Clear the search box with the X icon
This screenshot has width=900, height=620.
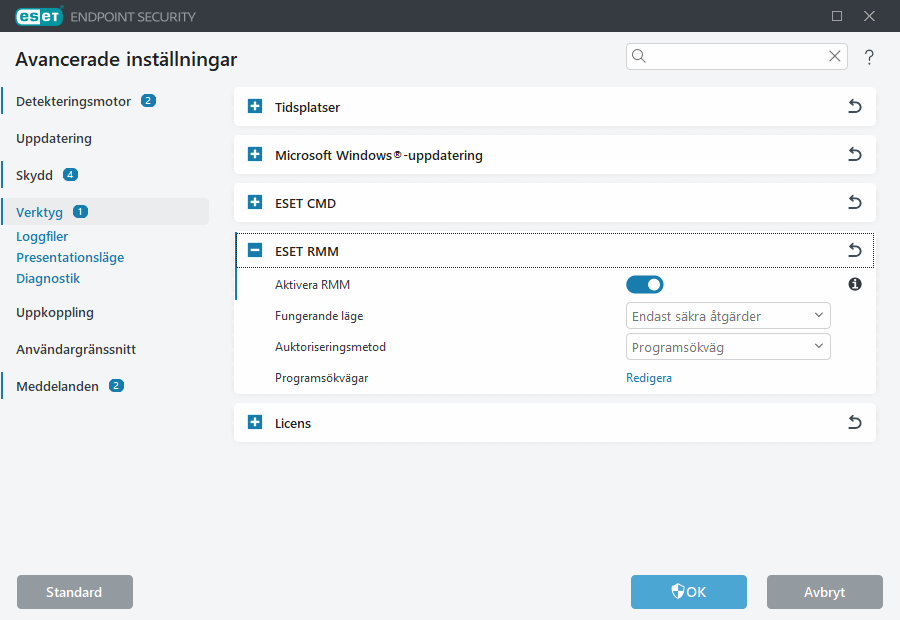coord(834,57)
